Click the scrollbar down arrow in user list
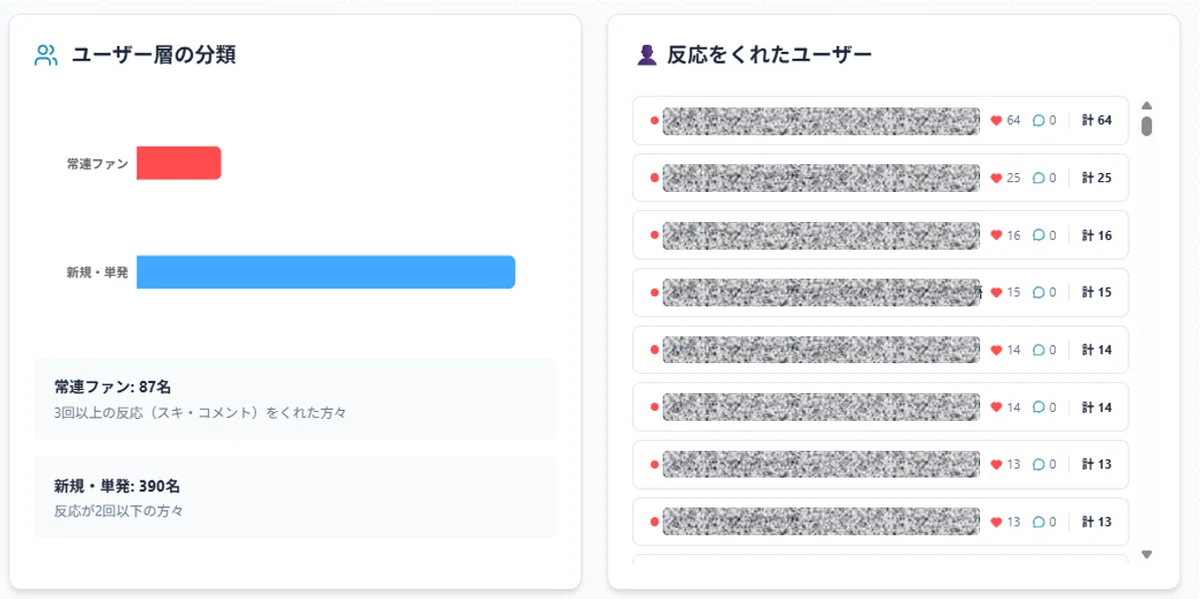 pyautogui.click(x=1147, y=554)
